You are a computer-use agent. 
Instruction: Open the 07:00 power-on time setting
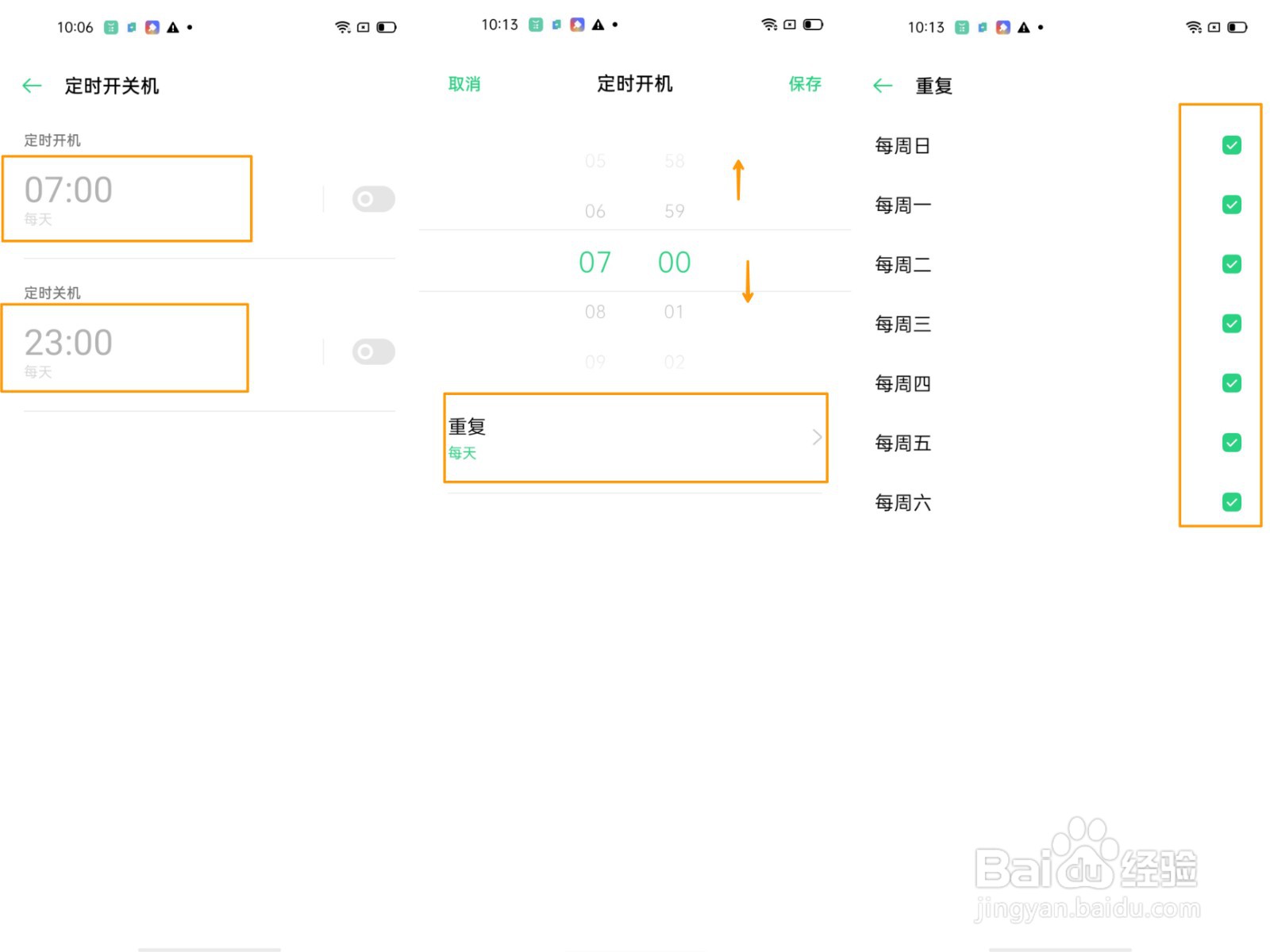(x=127, y=198)
